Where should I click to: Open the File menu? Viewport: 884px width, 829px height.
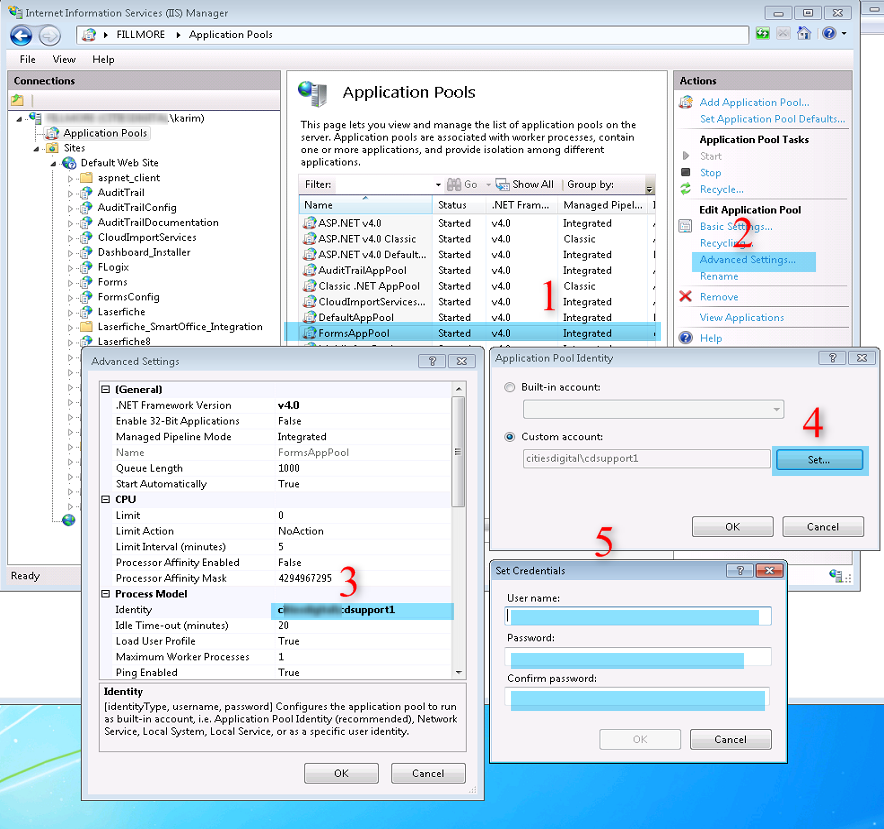click(28, 59)
